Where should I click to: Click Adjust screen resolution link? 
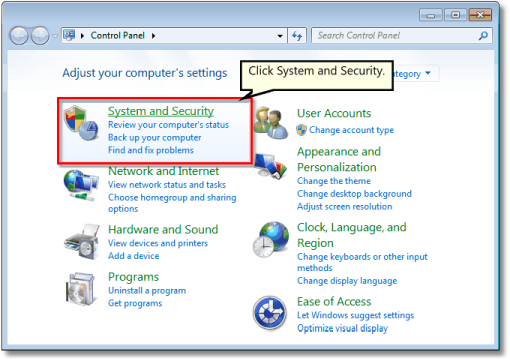coord(345,206)
